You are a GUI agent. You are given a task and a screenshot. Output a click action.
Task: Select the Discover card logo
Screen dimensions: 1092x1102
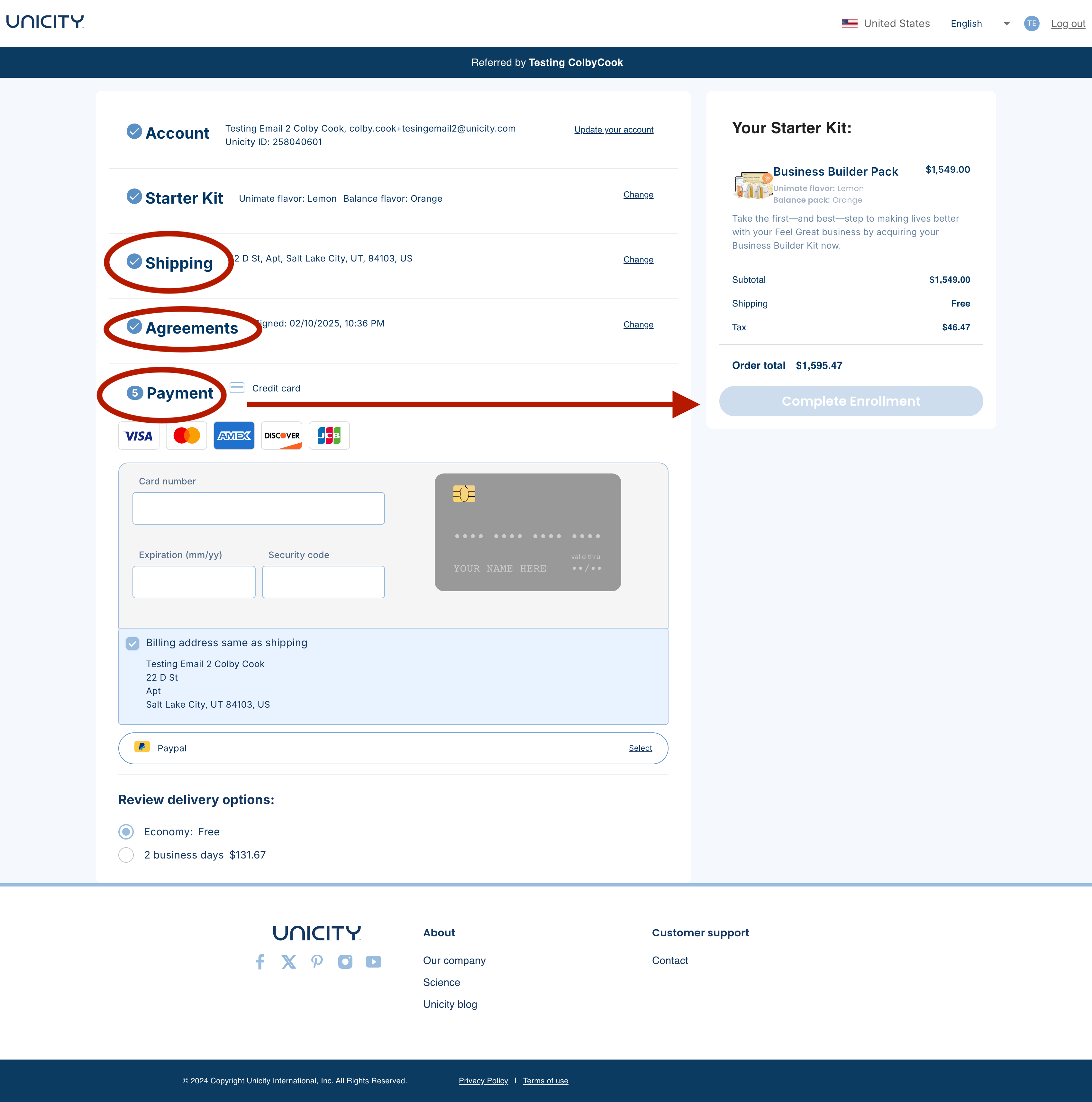(282, 436)
